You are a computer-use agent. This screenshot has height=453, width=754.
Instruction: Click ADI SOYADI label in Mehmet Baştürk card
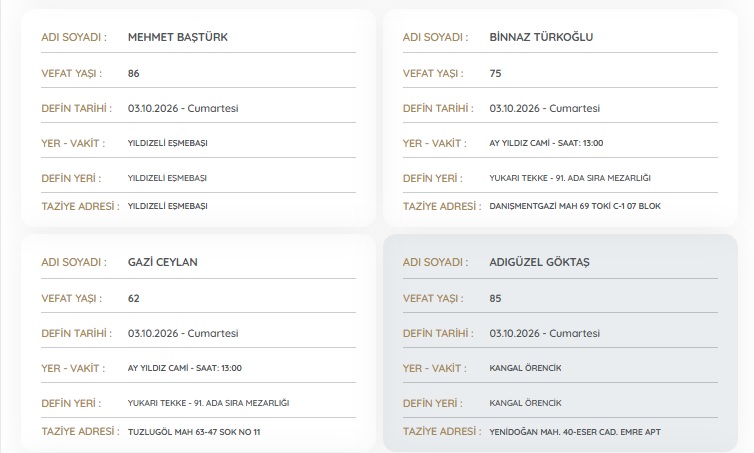pyautogui.click(x=74, y=37)
